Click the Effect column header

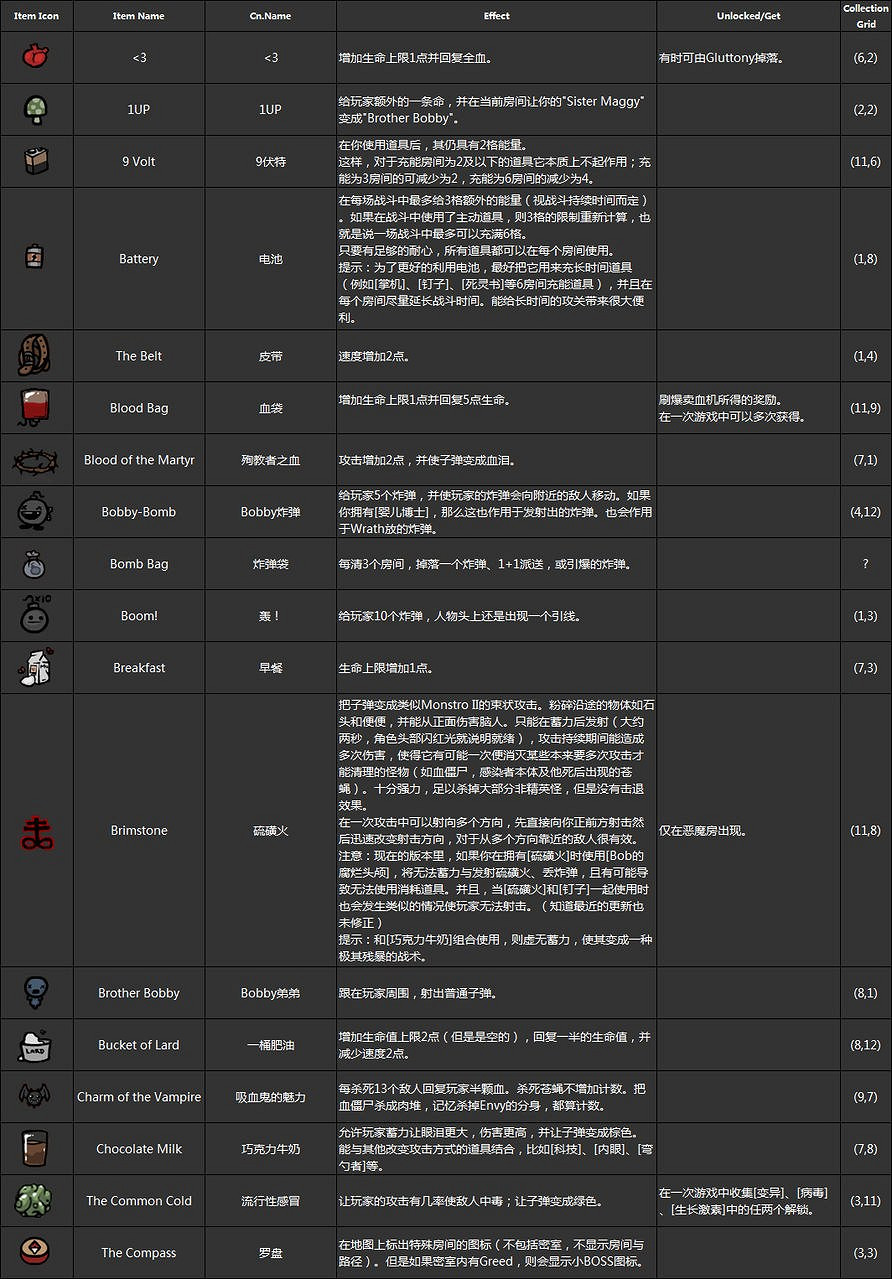pyautogui.click(x=496, y=16)
